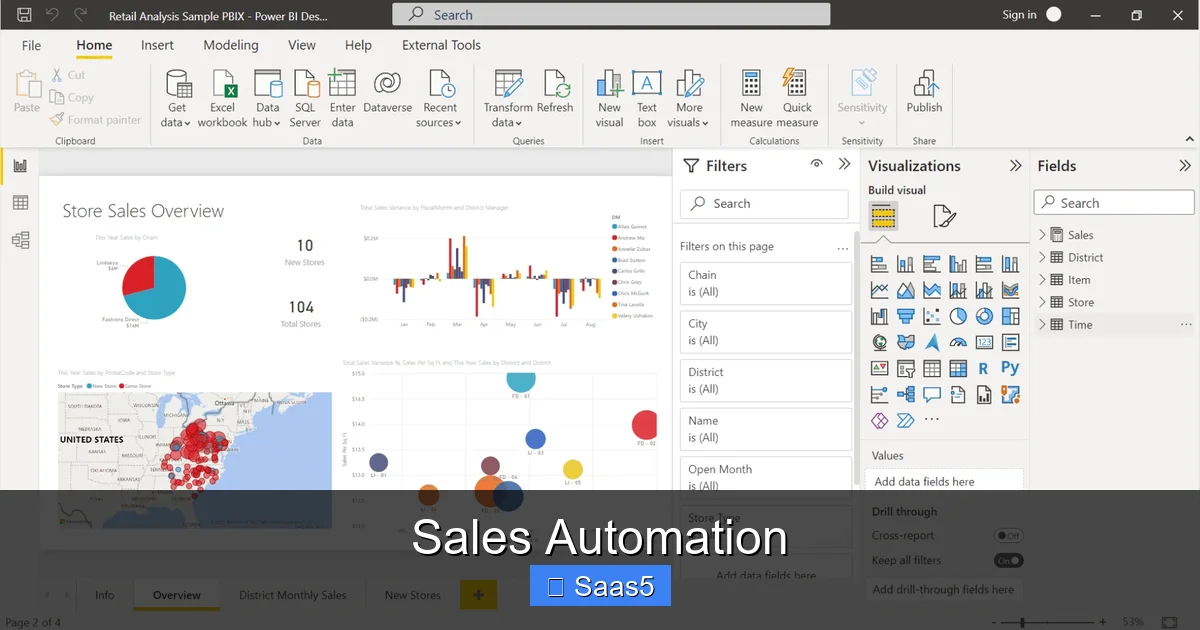
Task: Toggle Keep all filters switch
Action: [1008, 561]
